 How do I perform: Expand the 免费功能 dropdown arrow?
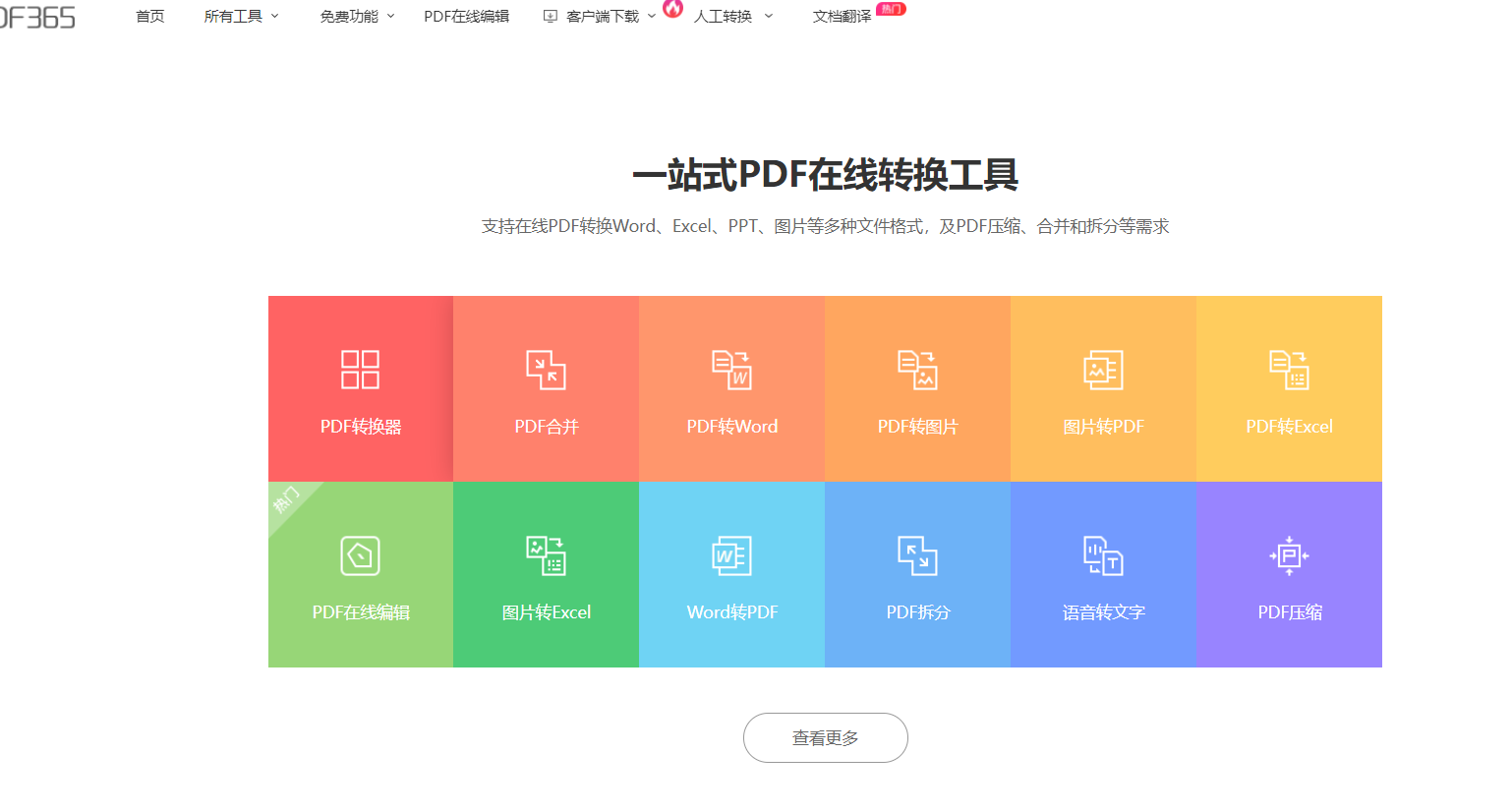390,17
